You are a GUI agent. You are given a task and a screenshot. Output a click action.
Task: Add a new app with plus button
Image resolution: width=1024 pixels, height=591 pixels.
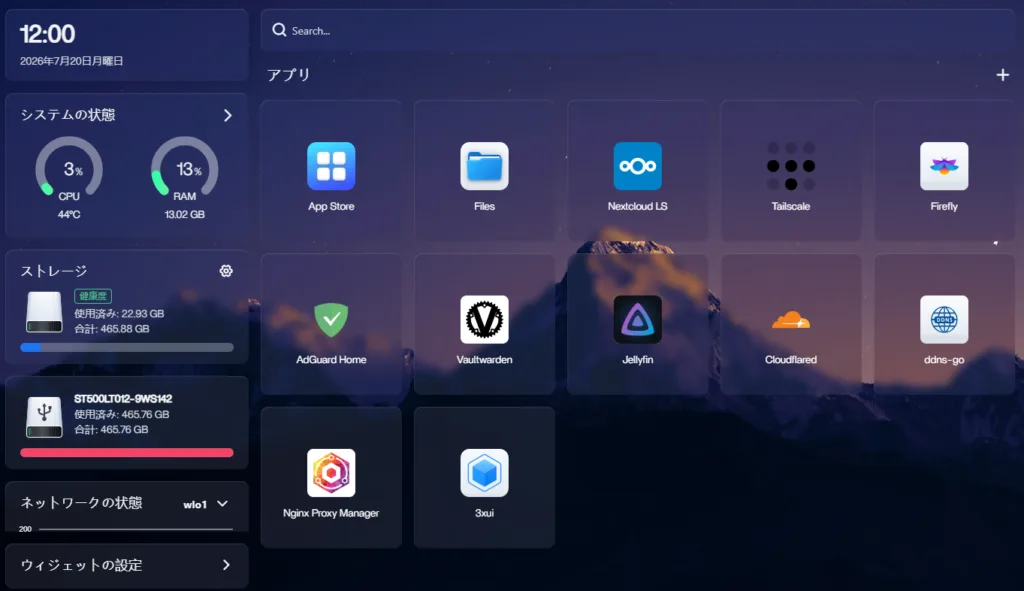click(x=1002, y=75)
